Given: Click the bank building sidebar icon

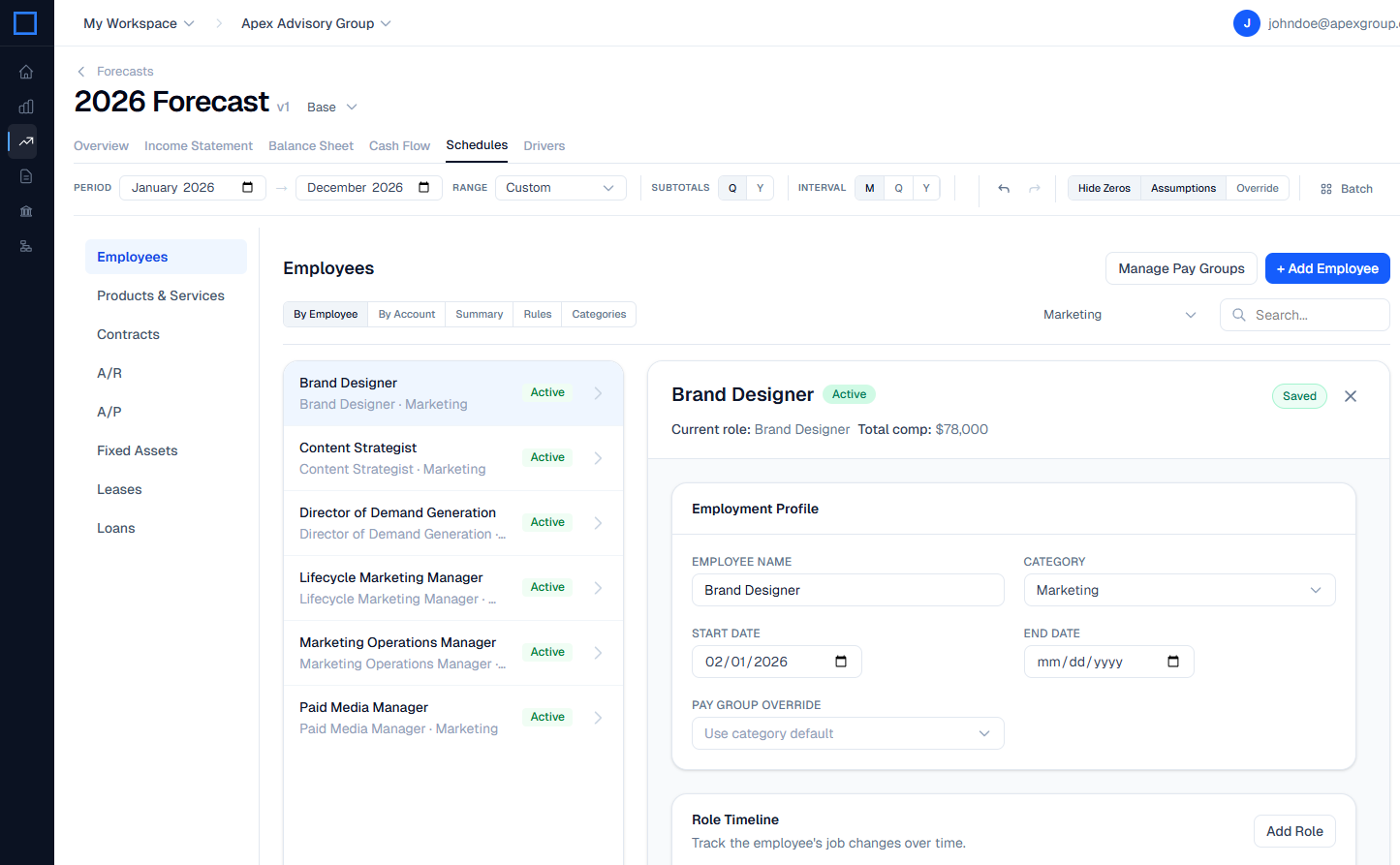Looking at the screenshot, I should pos(26,211).
